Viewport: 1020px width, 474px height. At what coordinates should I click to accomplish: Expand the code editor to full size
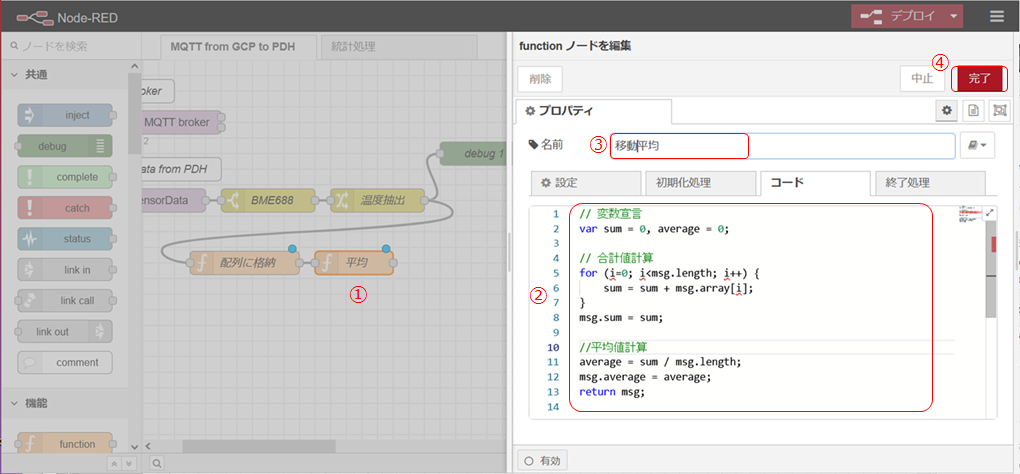(x=991, y=213)
